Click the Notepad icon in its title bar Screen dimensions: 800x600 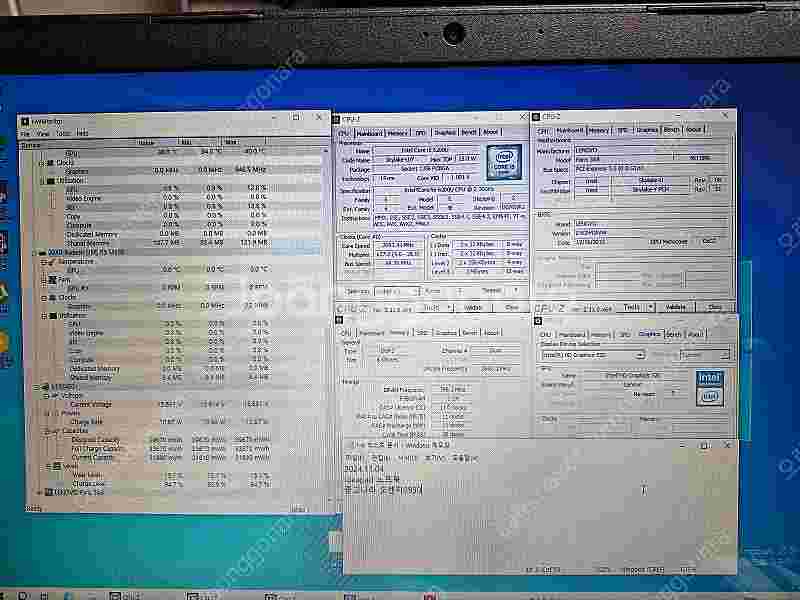pyautogui.click(x=349, y=445)
